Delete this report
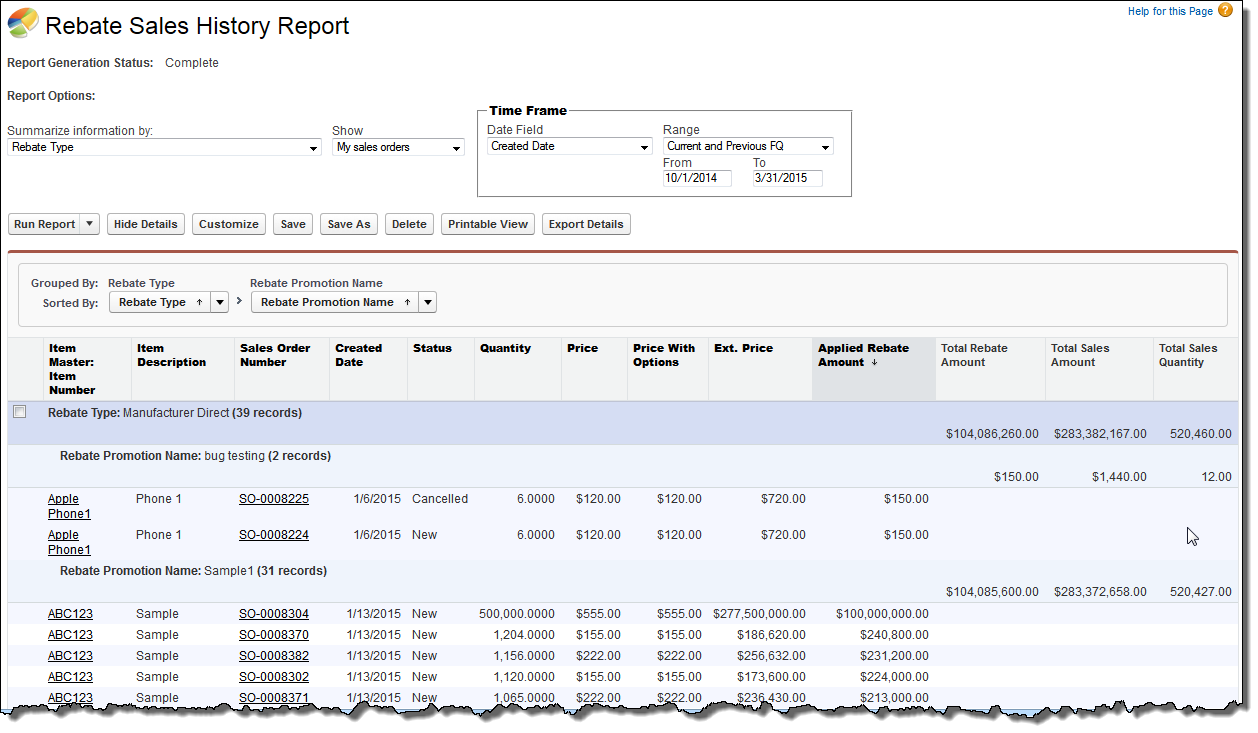This screenshot has height=733, width=1258. coord(409,224)
